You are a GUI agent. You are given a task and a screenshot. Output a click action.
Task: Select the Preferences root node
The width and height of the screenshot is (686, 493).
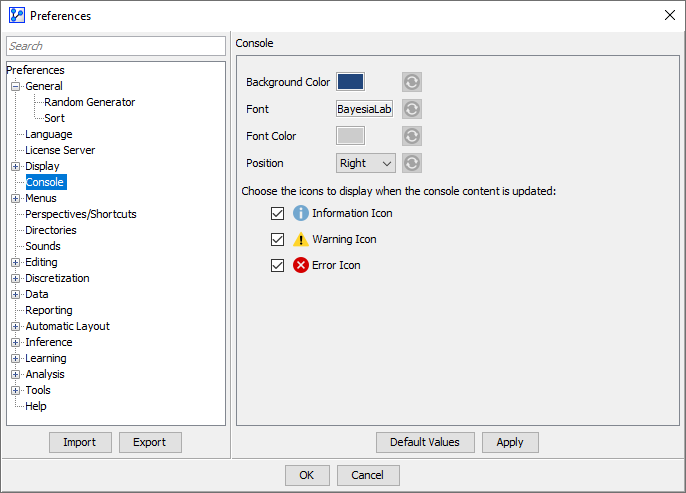pos(35,70)
